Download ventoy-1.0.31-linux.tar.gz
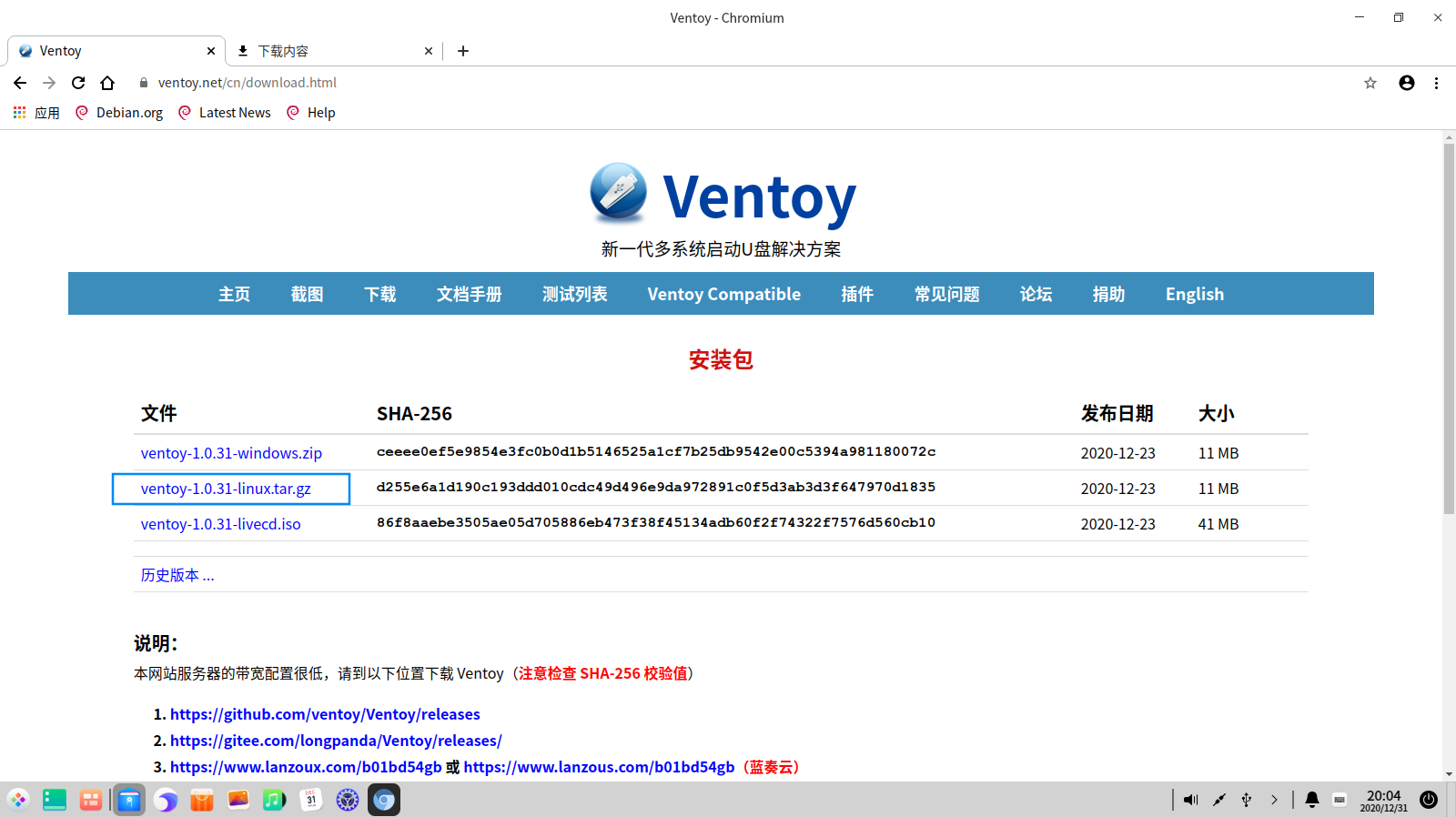The width and height of the screenshot is (1456, 817). pyautogui.click(x=226, y=489)
